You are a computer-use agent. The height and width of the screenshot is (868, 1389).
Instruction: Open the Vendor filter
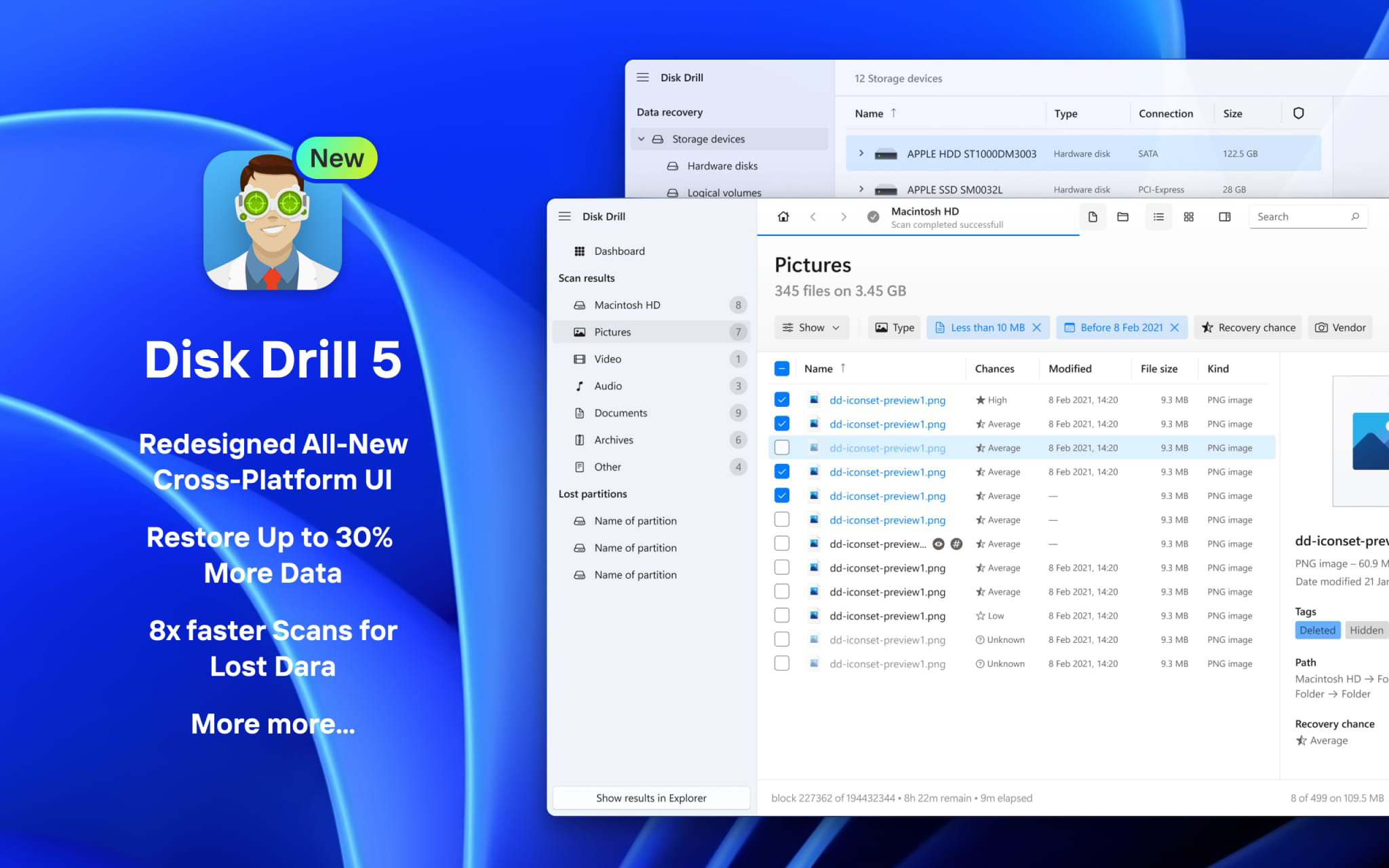pyautogui.click(x=1340, y=328)
